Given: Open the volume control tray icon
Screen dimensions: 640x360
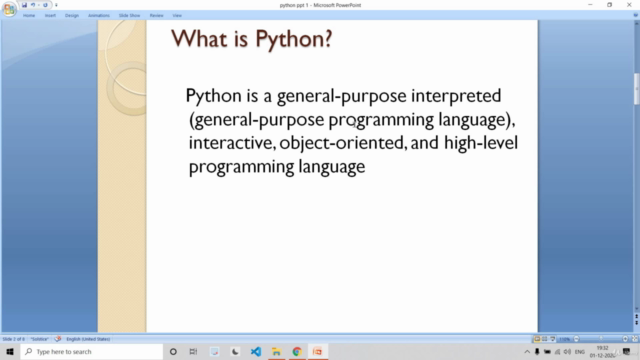Looking at the screenshot, I should (x=567, y=352).
